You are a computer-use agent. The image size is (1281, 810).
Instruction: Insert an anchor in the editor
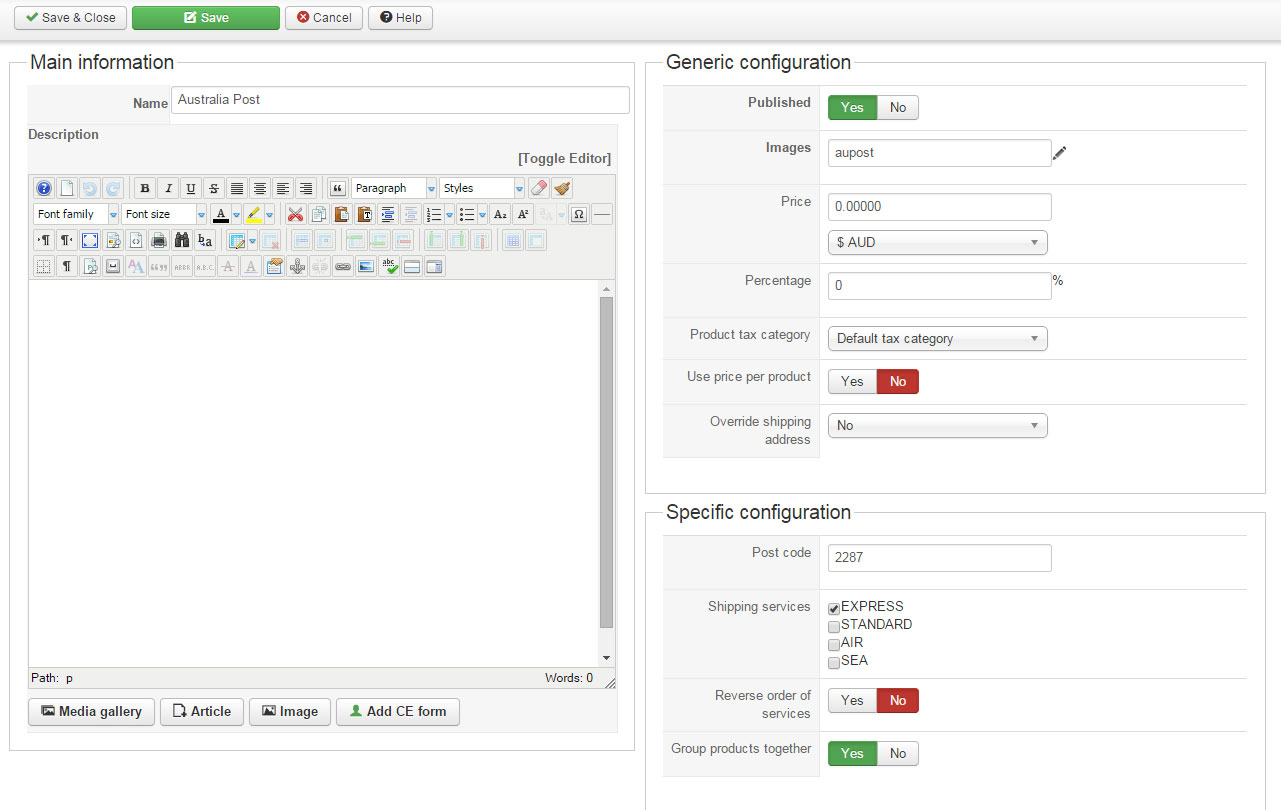(x=296, y=266)
